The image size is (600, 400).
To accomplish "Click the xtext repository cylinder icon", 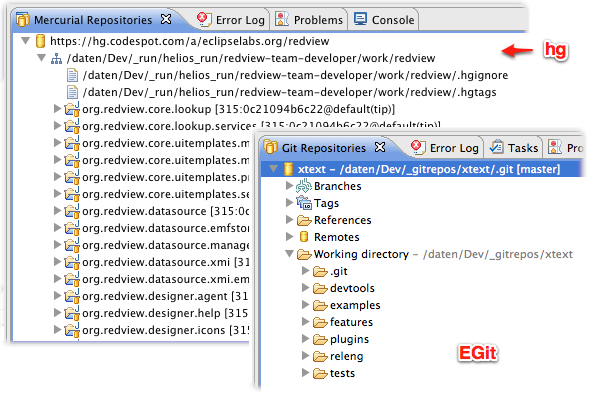I will tap(289, 169).
